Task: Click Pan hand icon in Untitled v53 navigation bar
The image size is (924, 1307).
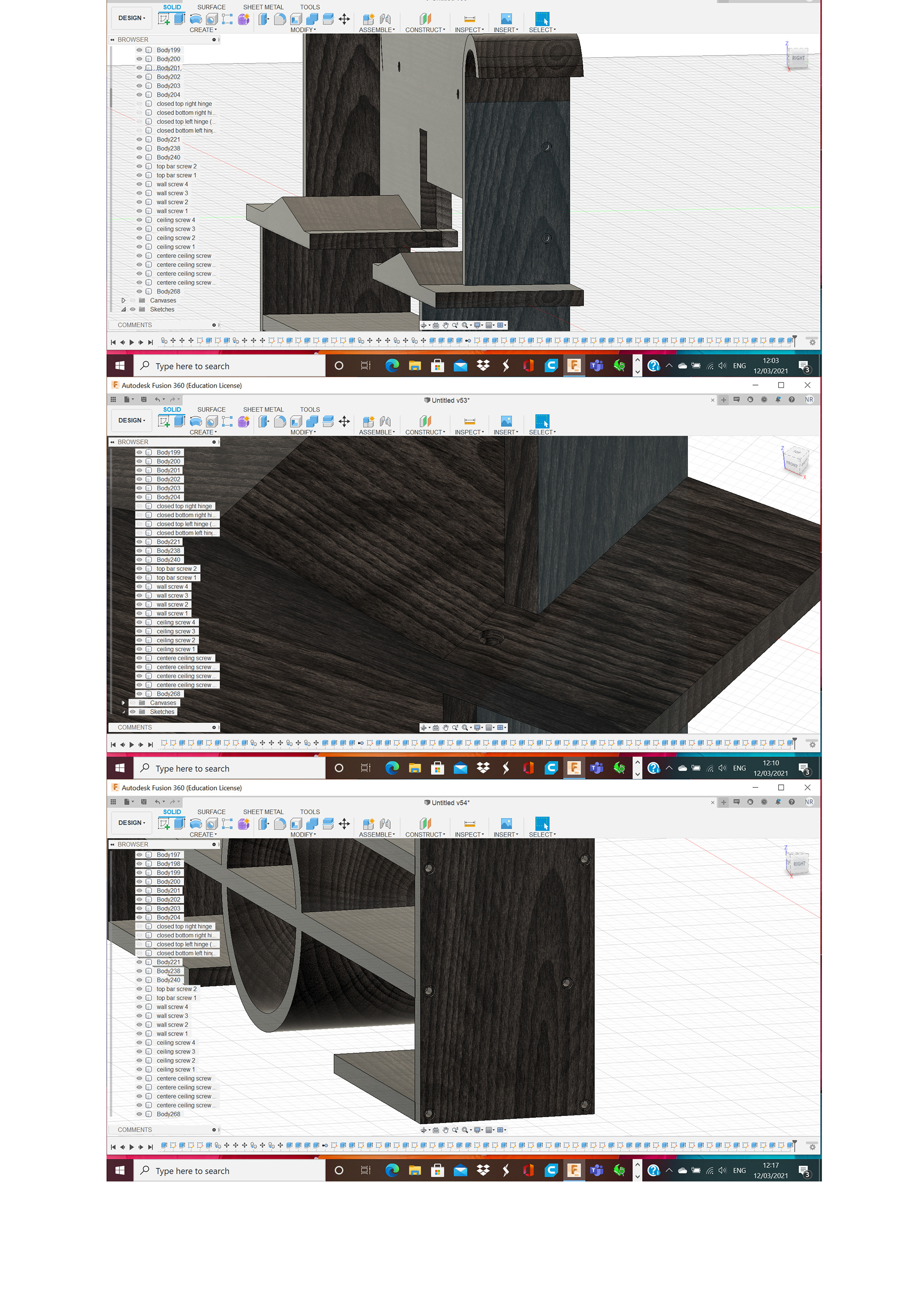Action: pos(446,728)
